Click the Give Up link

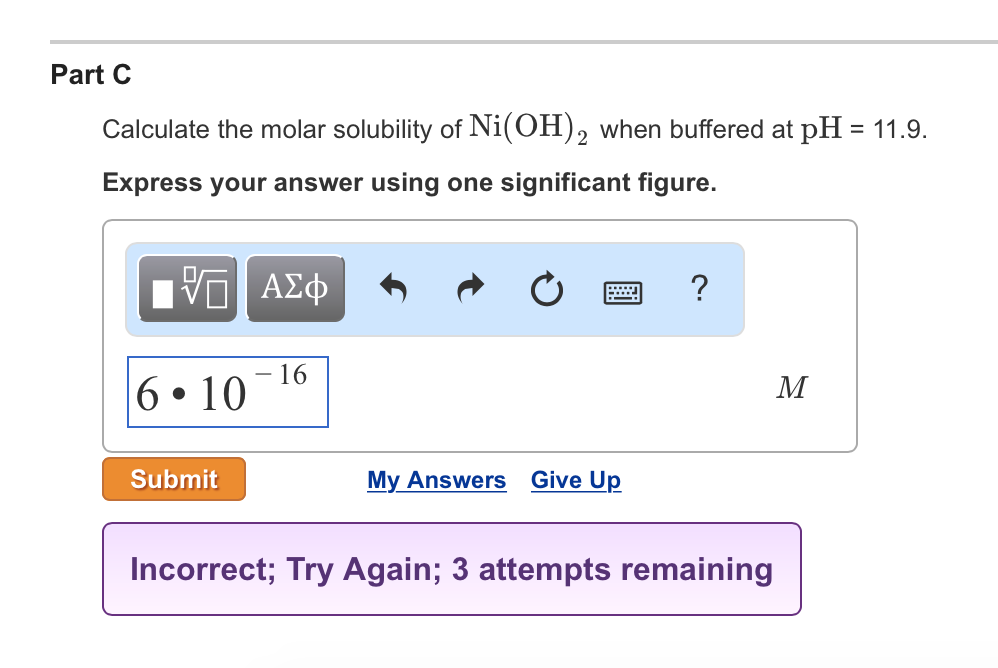point(575,480)
